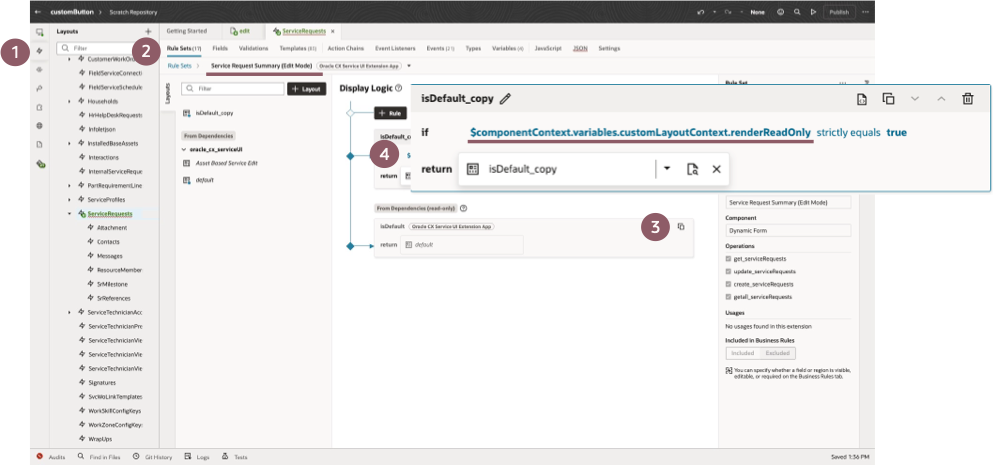Delete isDefault_copy rule with trash icon

(968, 99)
